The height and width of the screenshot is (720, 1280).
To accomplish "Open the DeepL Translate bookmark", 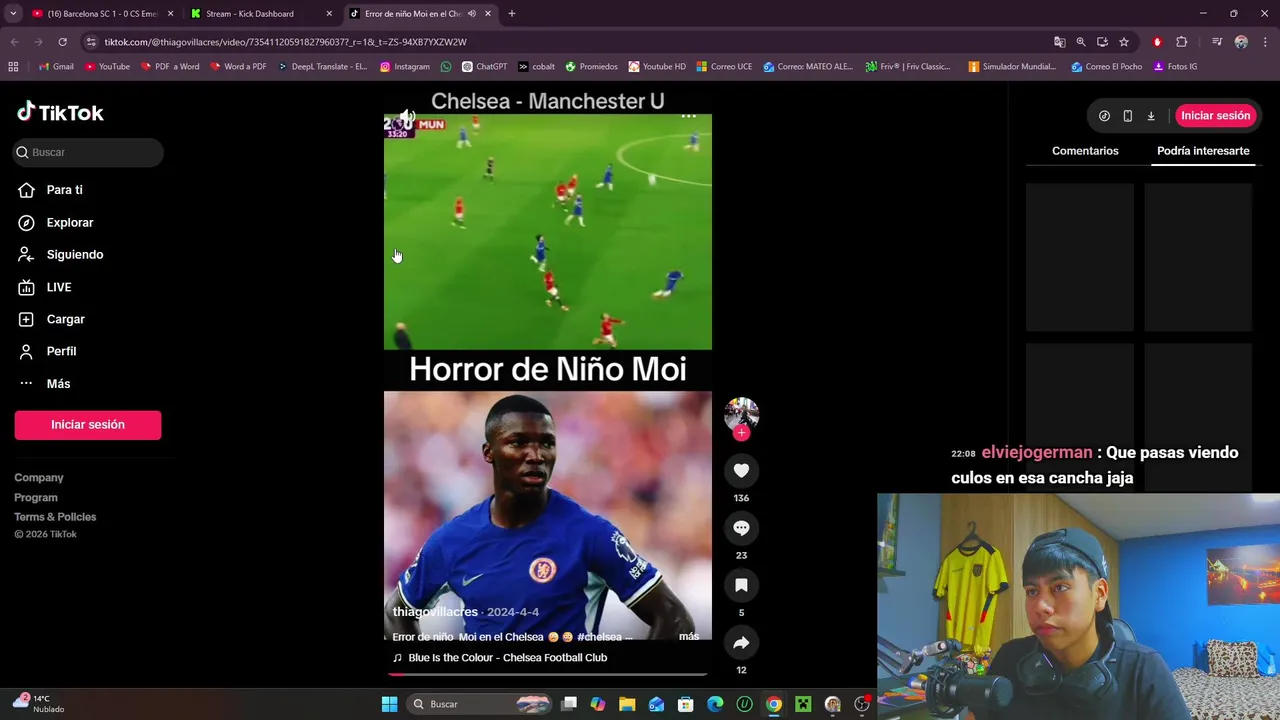I will pyautogui.click(x=322, y=67).
